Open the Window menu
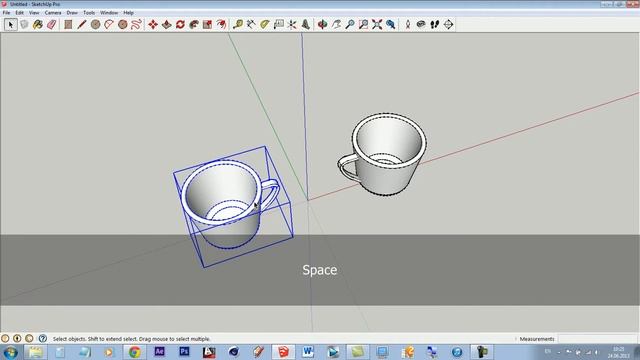This screenshot has height=360, width=640. pyautogui.click(x=109, y=13)
